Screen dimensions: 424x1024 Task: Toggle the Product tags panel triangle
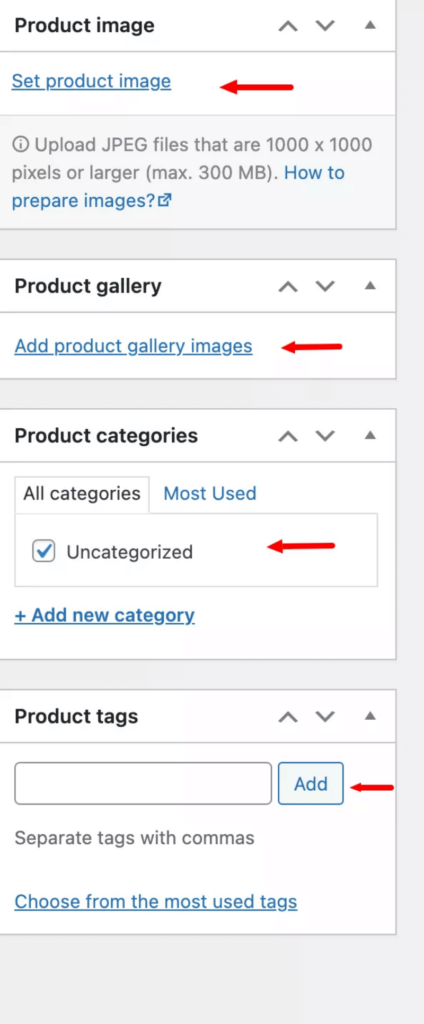pyautogui.click(x=370, y=716)
